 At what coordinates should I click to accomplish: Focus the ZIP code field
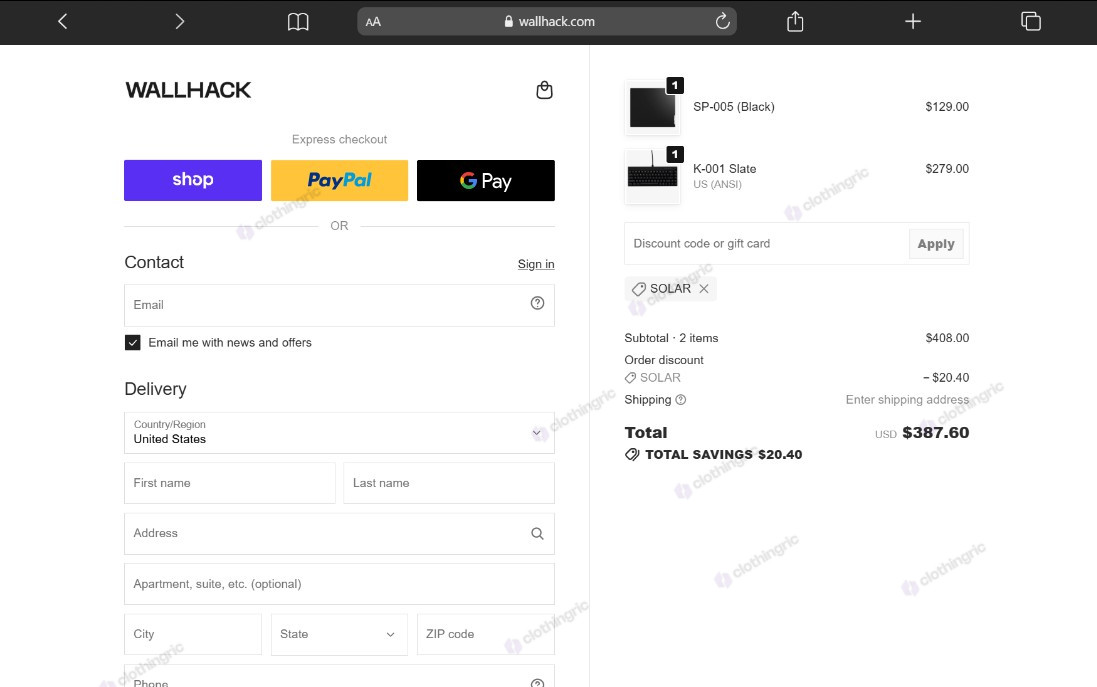click(486, 635)
